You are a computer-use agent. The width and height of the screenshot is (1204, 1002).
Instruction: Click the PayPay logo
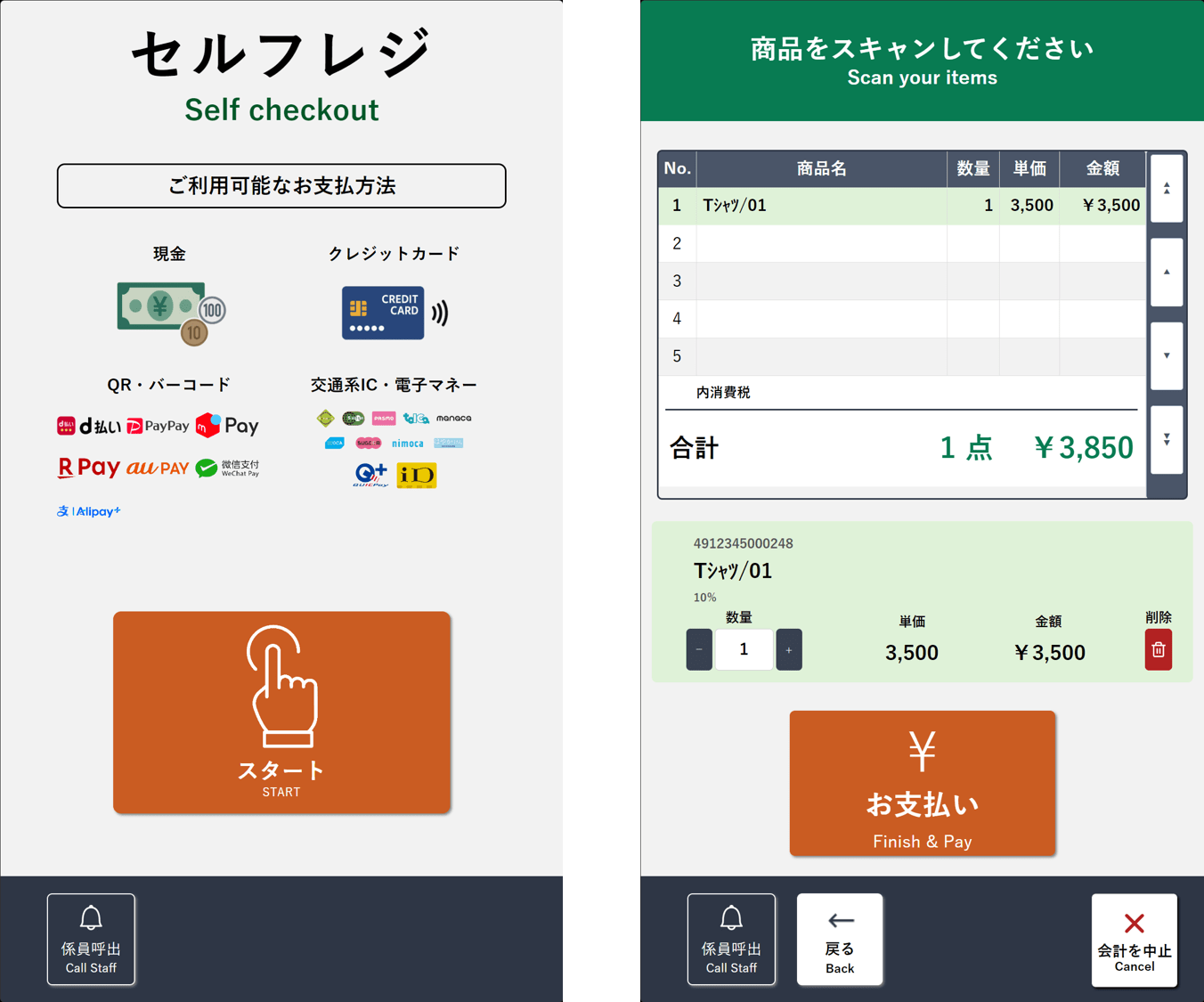pyautogui.click(x=159, y=426)
